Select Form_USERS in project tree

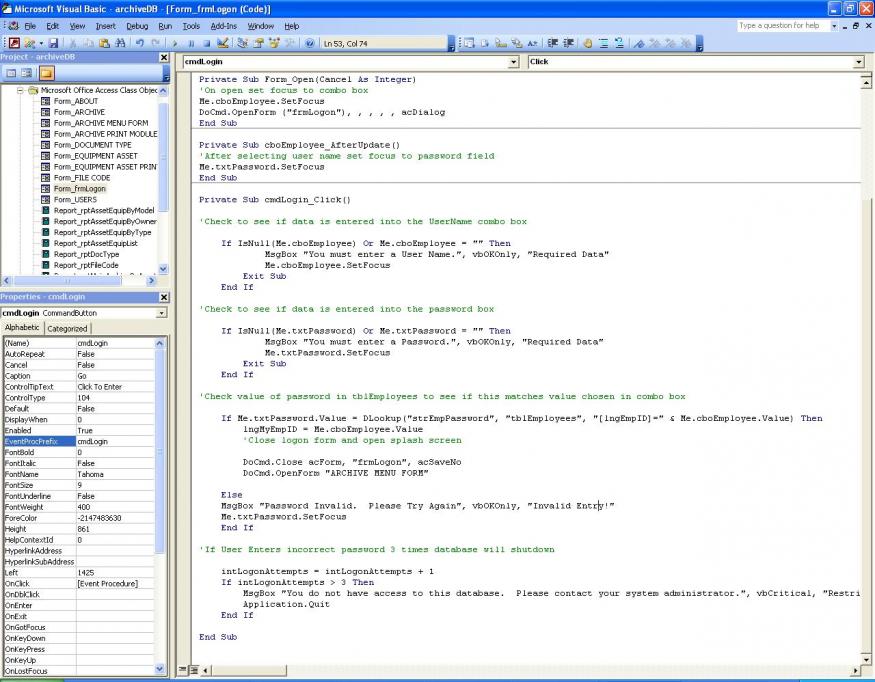[75, 199]
